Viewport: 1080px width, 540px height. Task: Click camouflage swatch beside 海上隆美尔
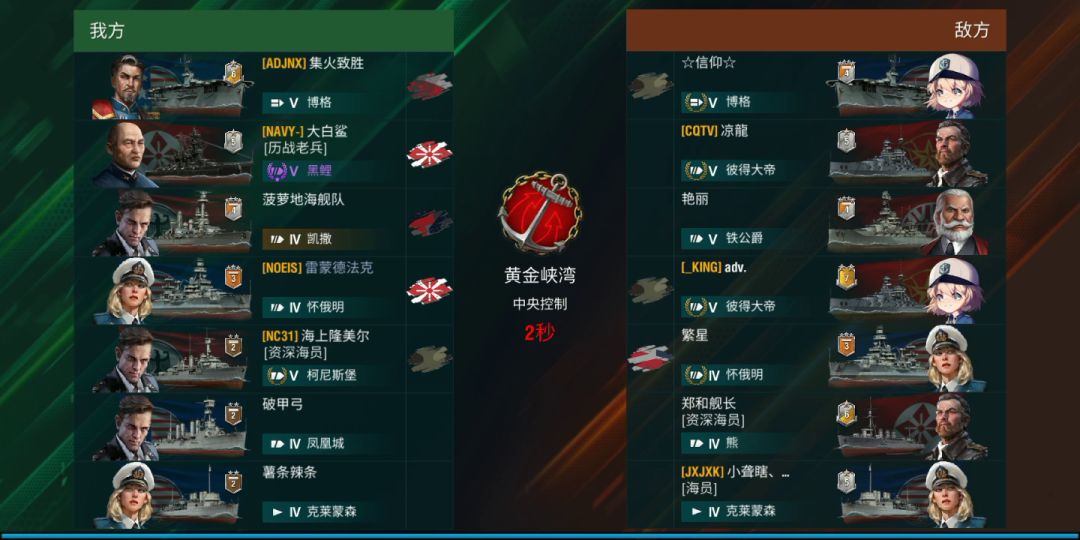coord(430,359)
